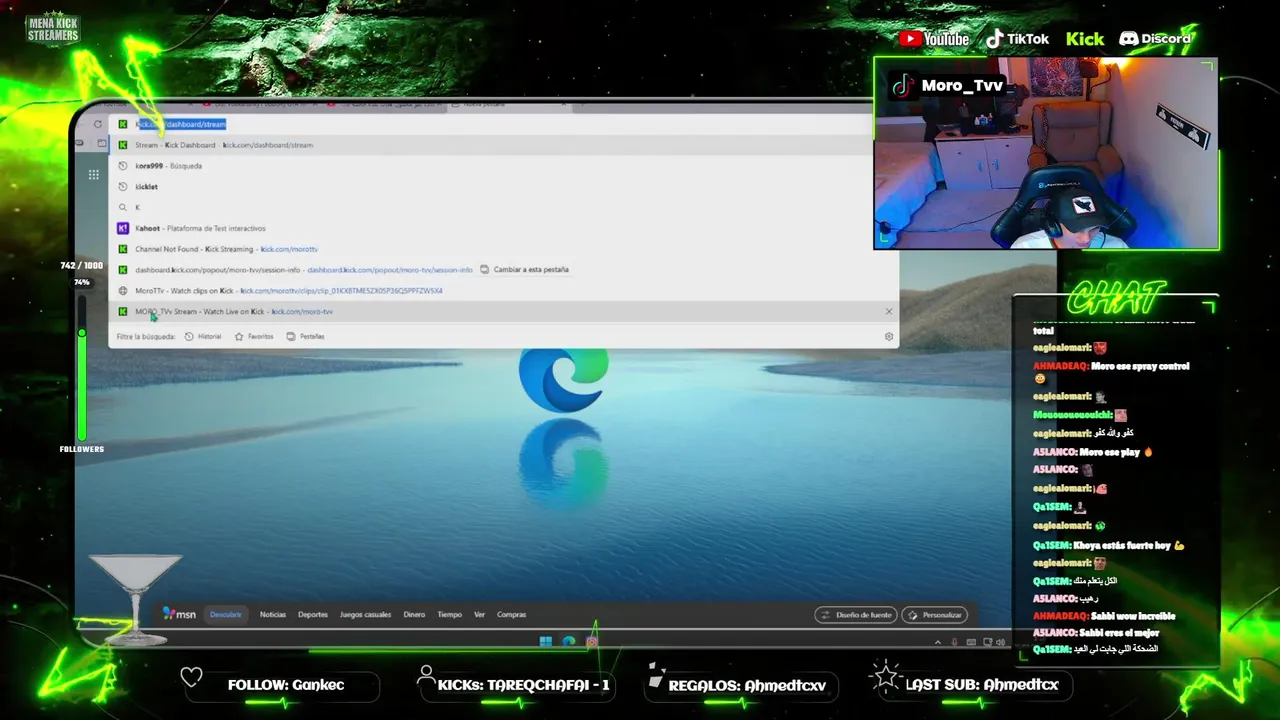Remove the MORO_TVv Stream suggestion with X
Image resolution: width=1280 pixels, height=720 pixels.
pyautogui.click(x=889, y=311)
